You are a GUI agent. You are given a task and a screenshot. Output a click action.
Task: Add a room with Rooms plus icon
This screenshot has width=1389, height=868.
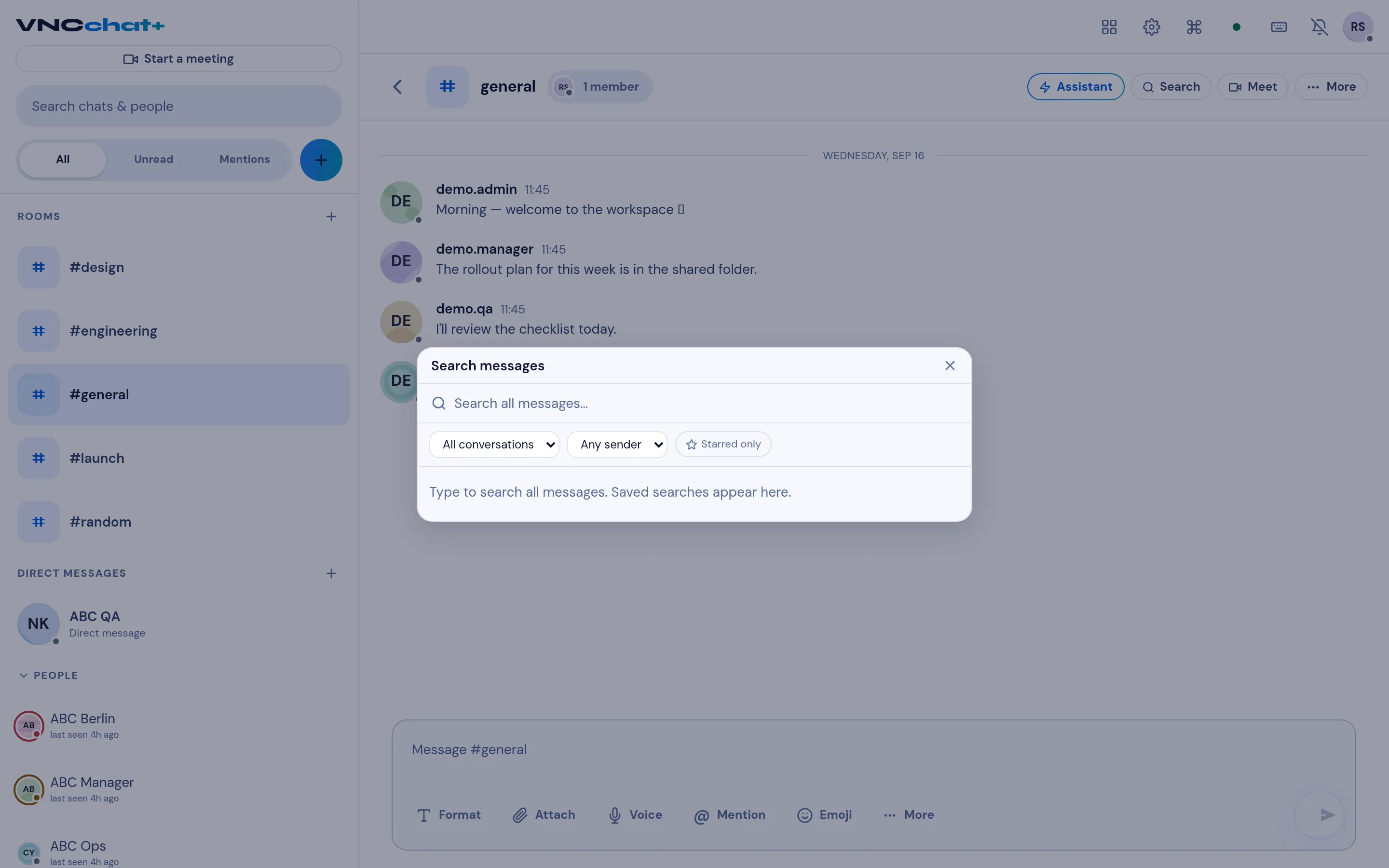(331, 217)
